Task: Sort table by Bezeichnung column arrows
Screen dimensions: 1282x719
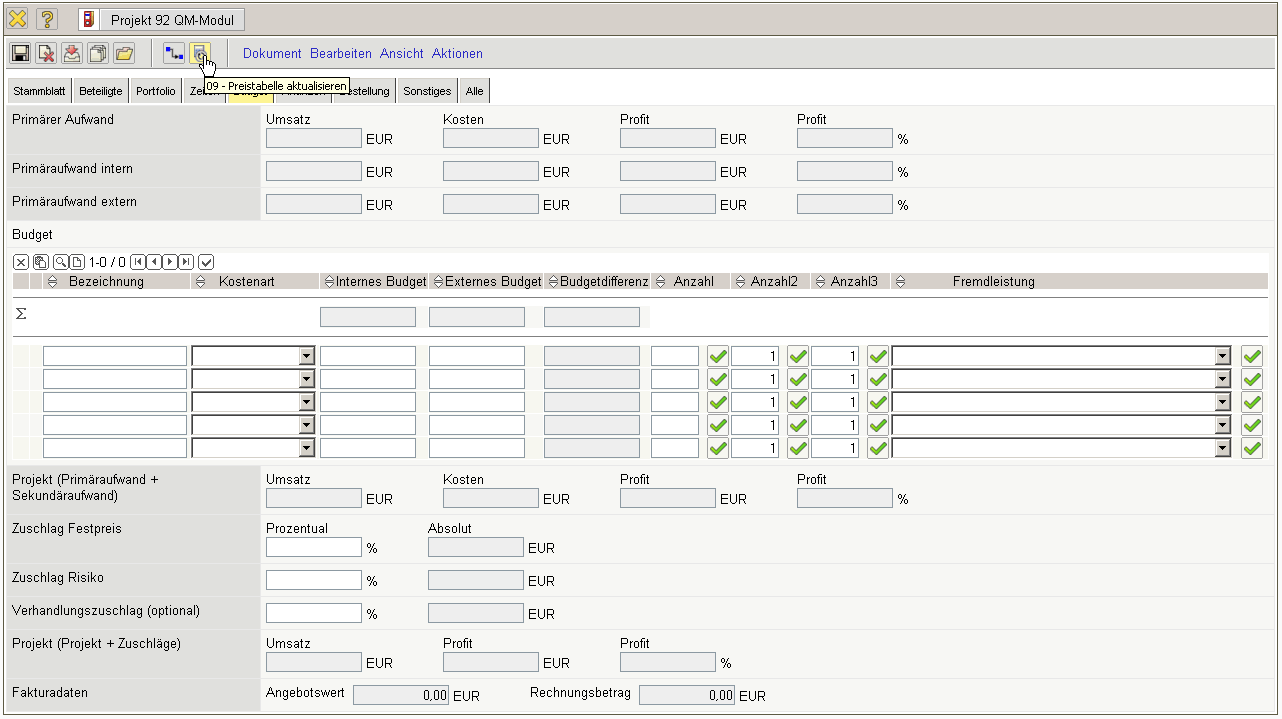Action: pyautogui.click(x=52, y=282)
